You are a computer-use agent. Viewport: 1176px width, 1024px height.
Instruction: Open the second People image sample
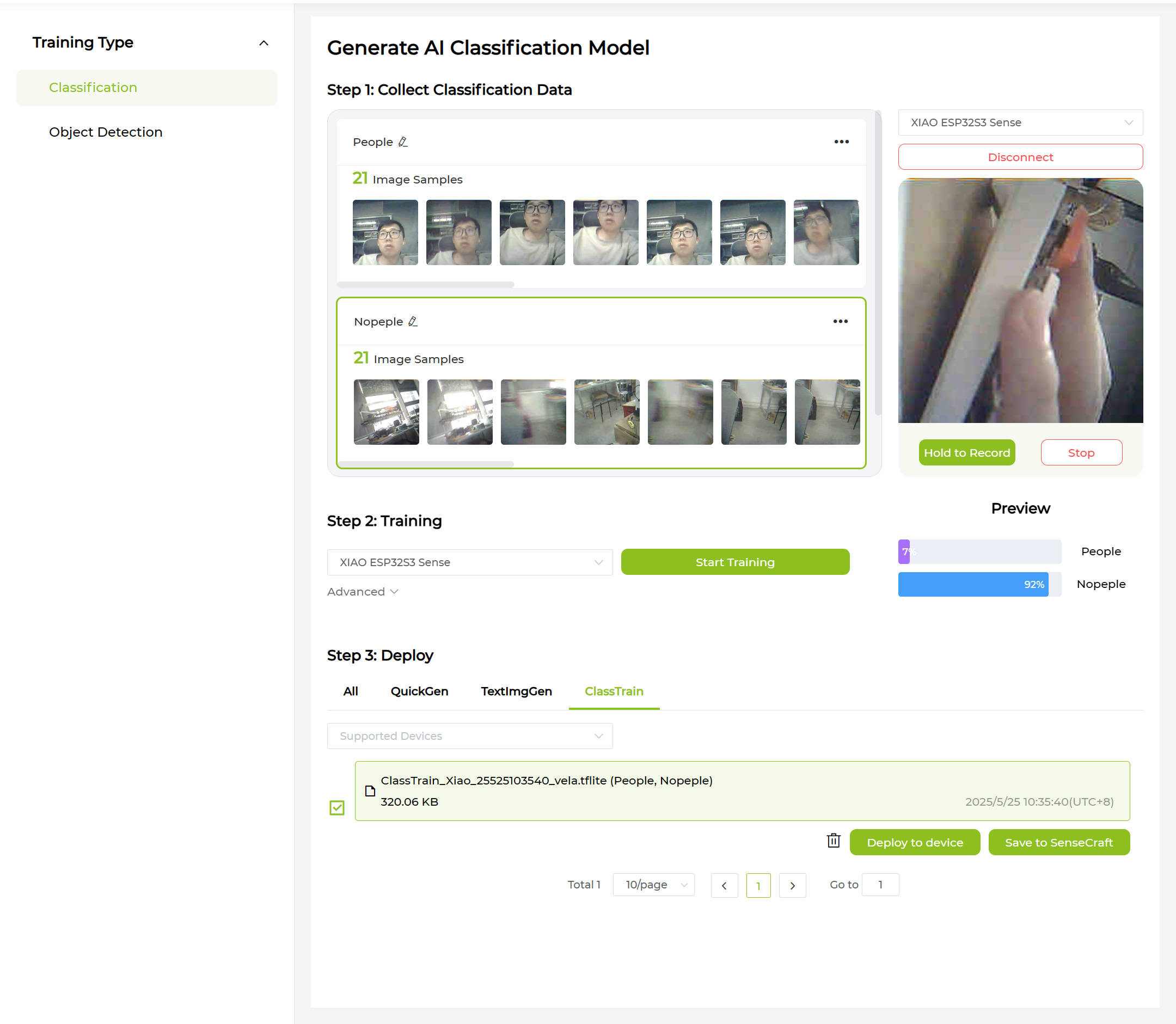click(459, 232)
